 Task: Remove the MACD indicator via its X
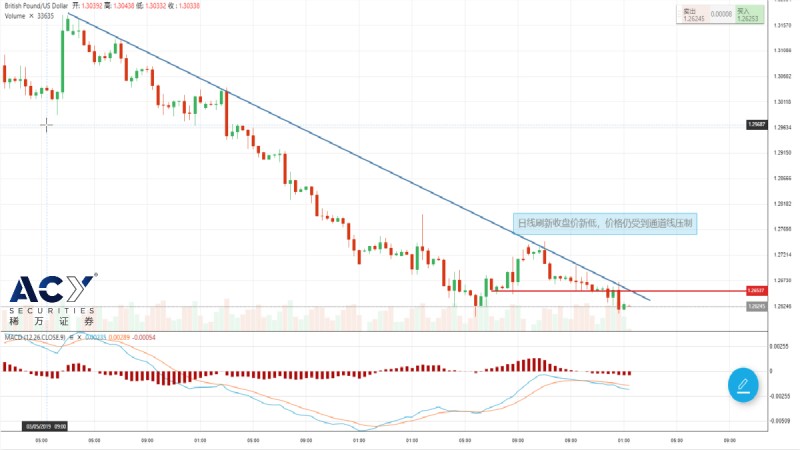(79, 337)
